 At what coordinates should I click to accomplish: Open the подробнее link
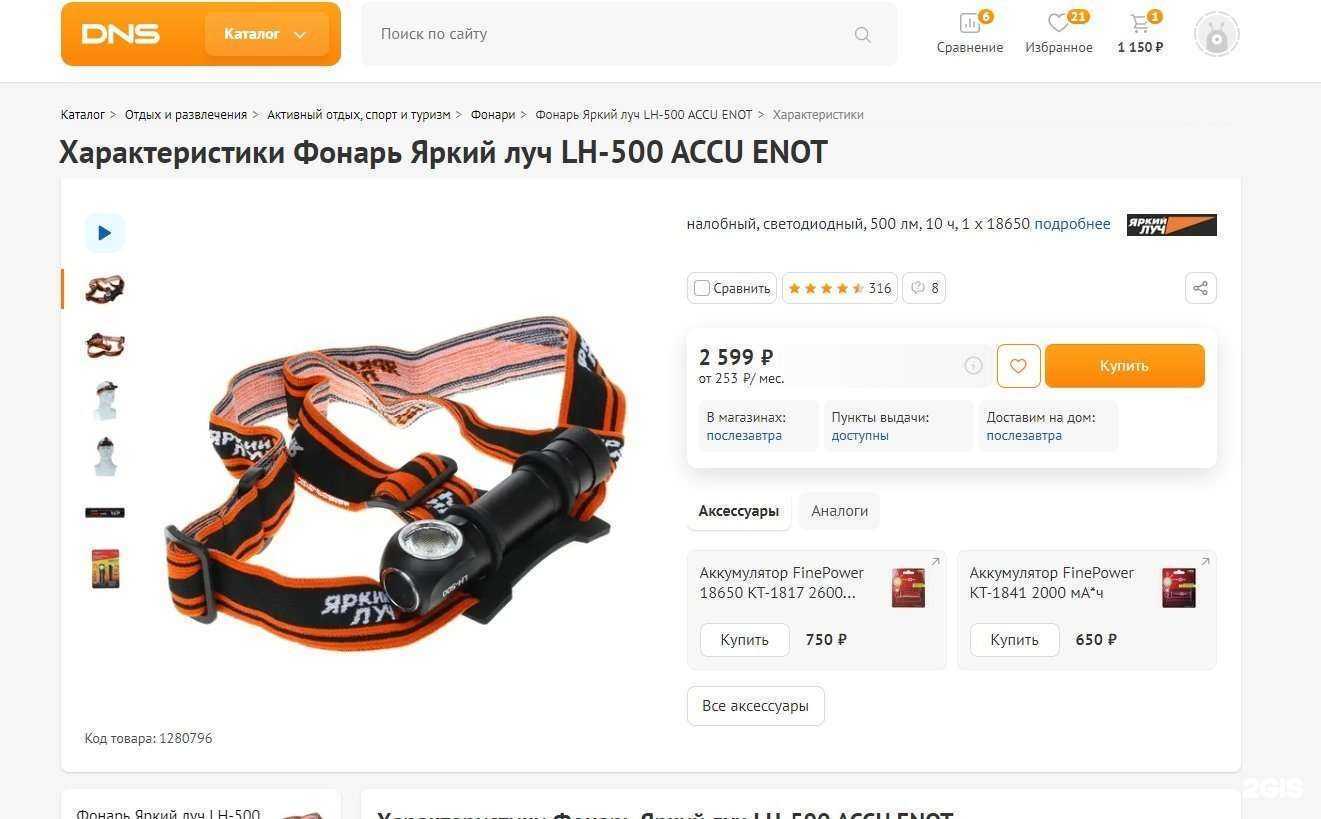[1072, 224]
